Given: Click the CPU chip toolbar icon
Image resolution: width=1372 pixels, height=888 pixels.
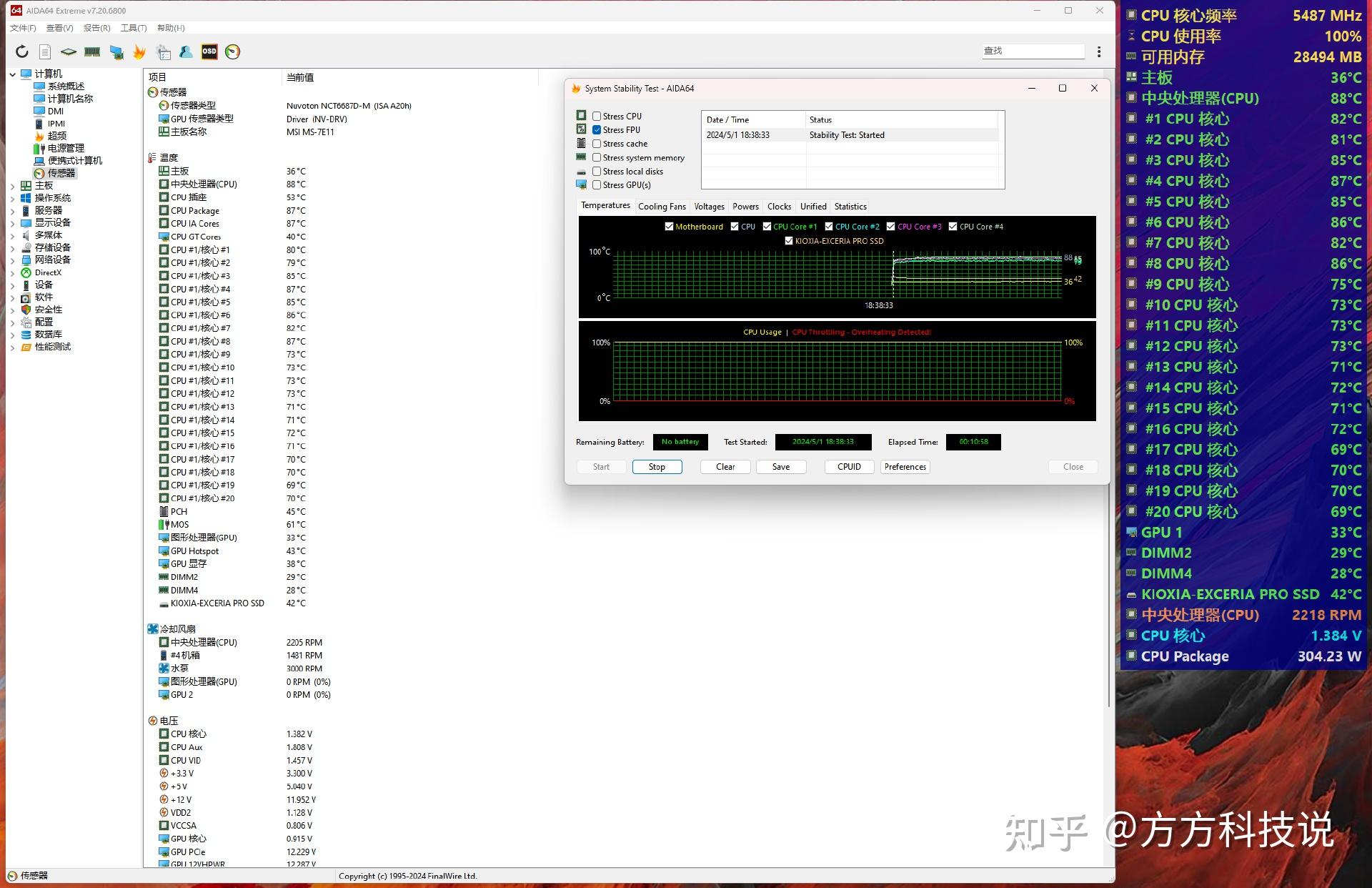Looking at the screenshot, I should [x=69, y=51].
